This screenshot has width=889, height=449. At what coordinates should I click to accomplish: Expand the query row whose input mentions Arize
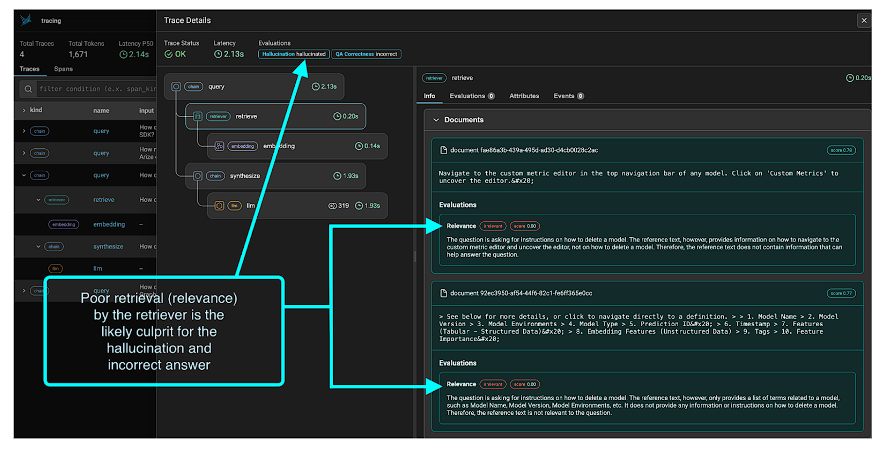coord(24,153)
